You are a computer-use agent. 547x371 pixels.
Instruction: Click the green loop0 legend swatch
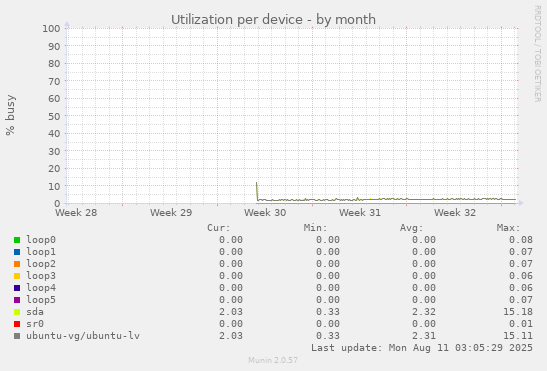point(17,240)
